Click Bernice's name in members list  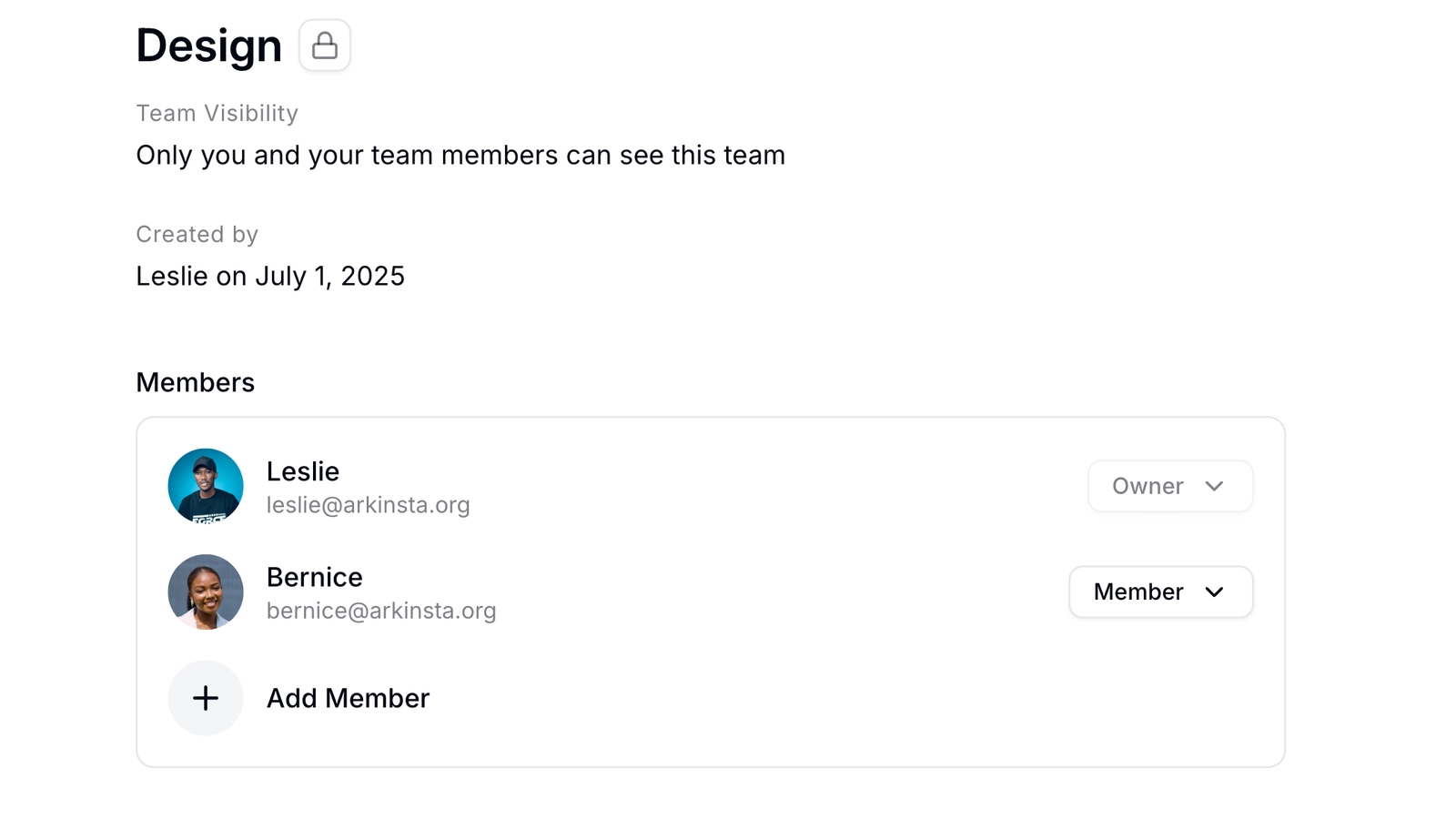[315, 577]
